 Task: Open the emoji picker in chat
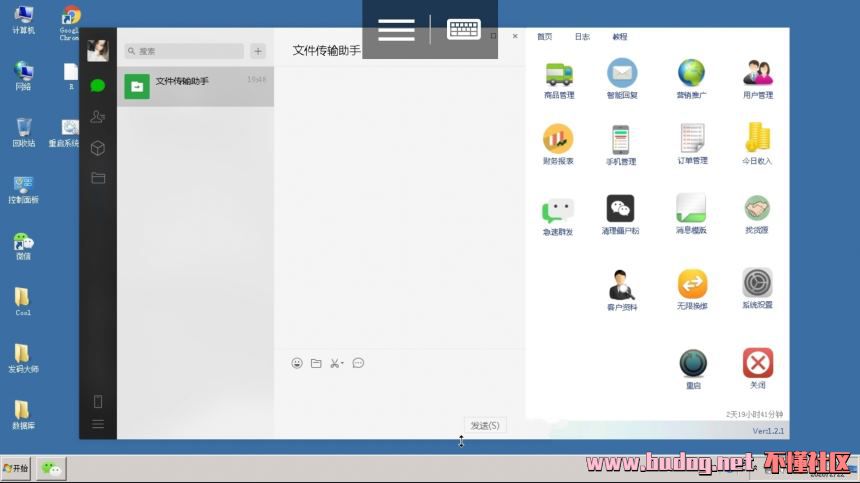tap(297, 363)
